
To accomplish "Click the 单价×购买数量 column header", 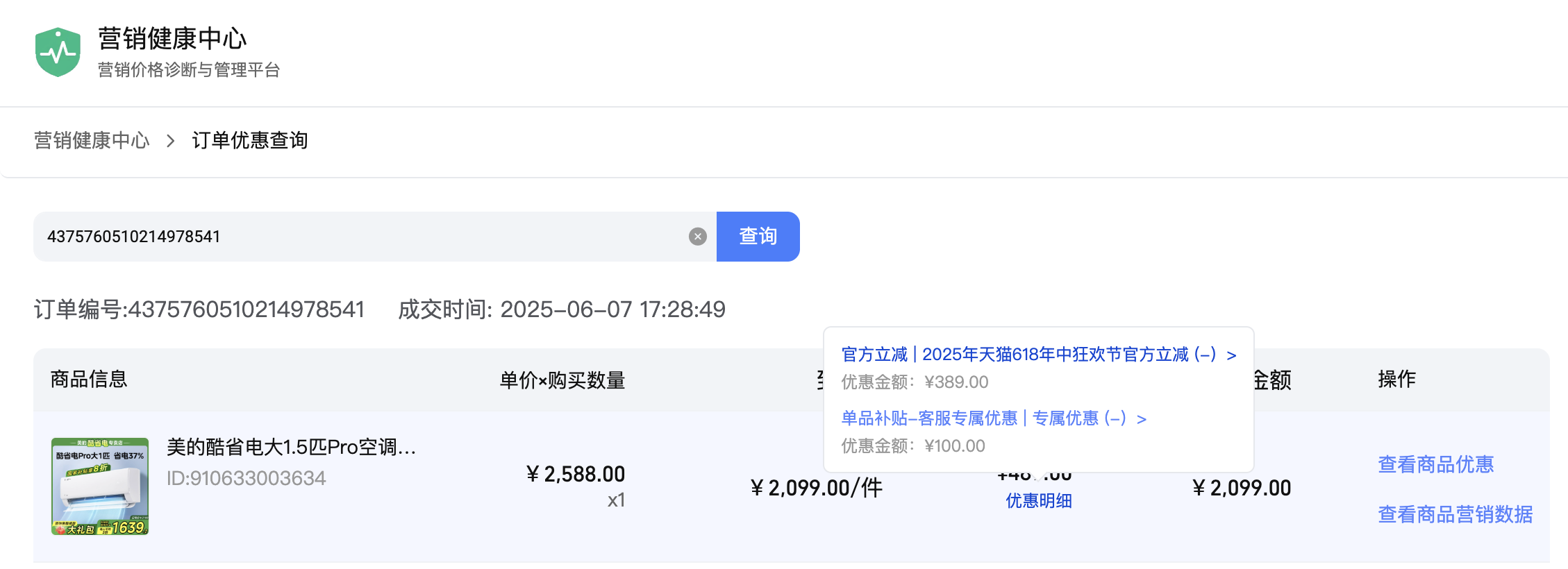I will [x=562, y=380].
